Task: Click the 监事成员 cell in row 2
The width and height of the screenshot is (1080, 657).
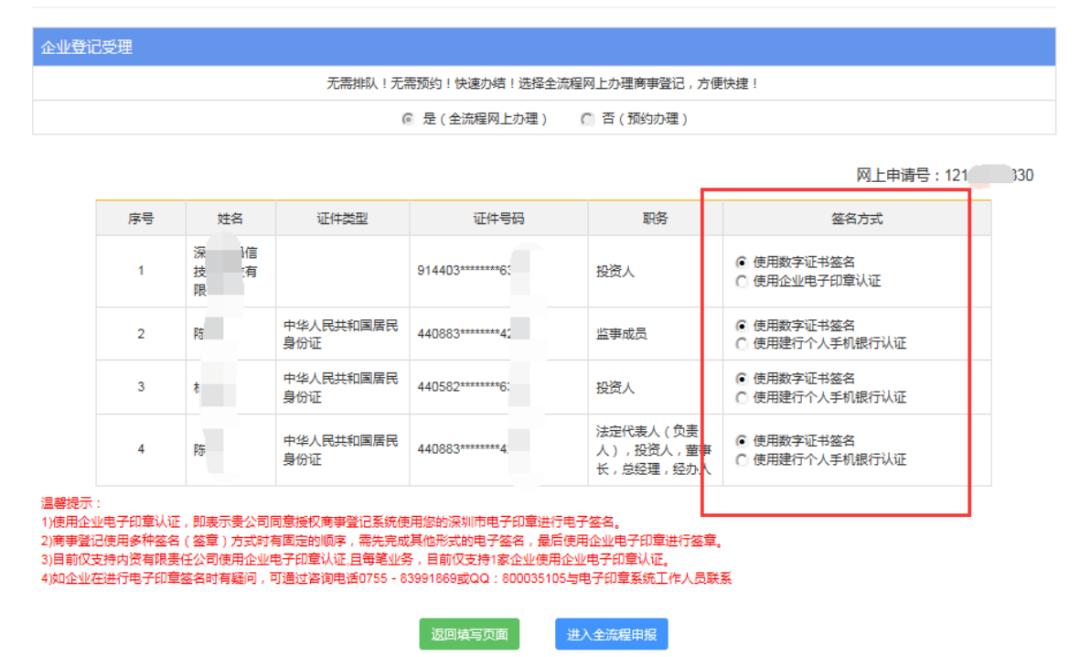Action: 624,334
